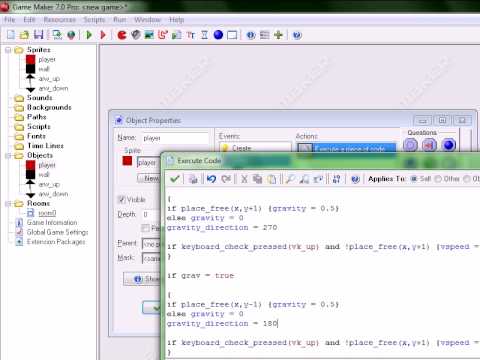The image size is (480, 360).
Task: Paste from clipboard in the code editor
Action: point(272,179)
